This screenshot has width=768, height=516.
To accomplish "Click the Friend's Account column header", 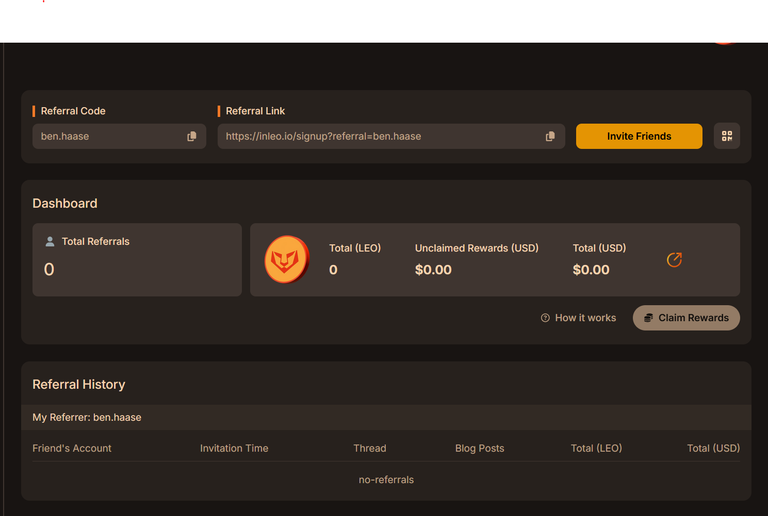I will (72, 448).
